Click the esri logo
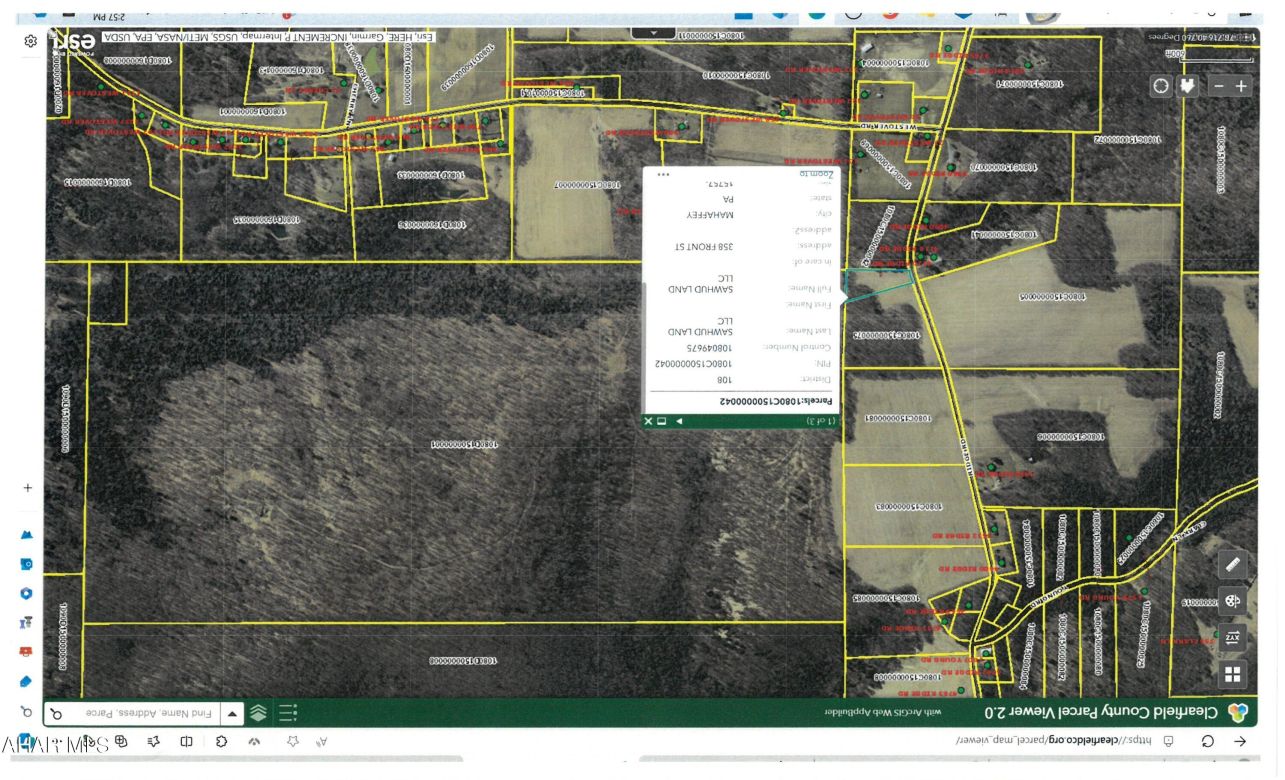Screen dimensions: 1285x780 [x=73, y=42]
